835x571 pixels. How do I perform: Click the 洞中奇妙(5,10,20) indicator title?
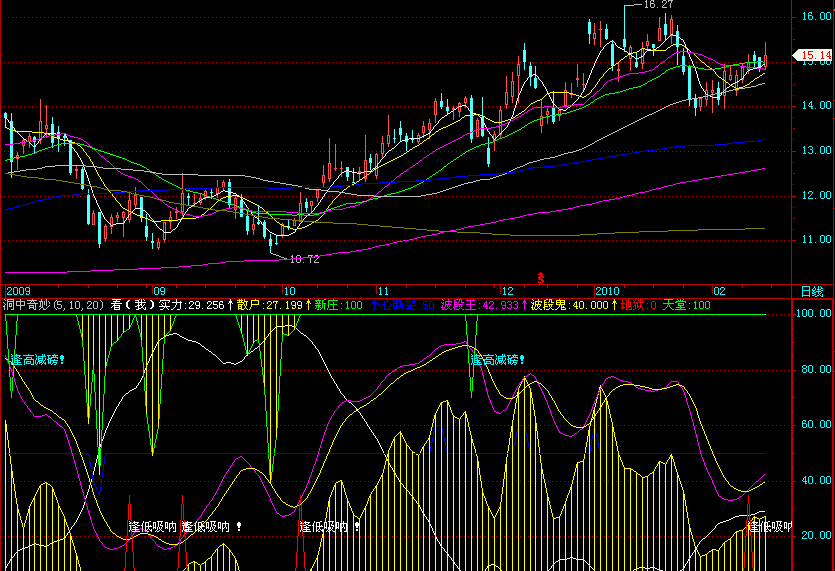coord(53,305)
